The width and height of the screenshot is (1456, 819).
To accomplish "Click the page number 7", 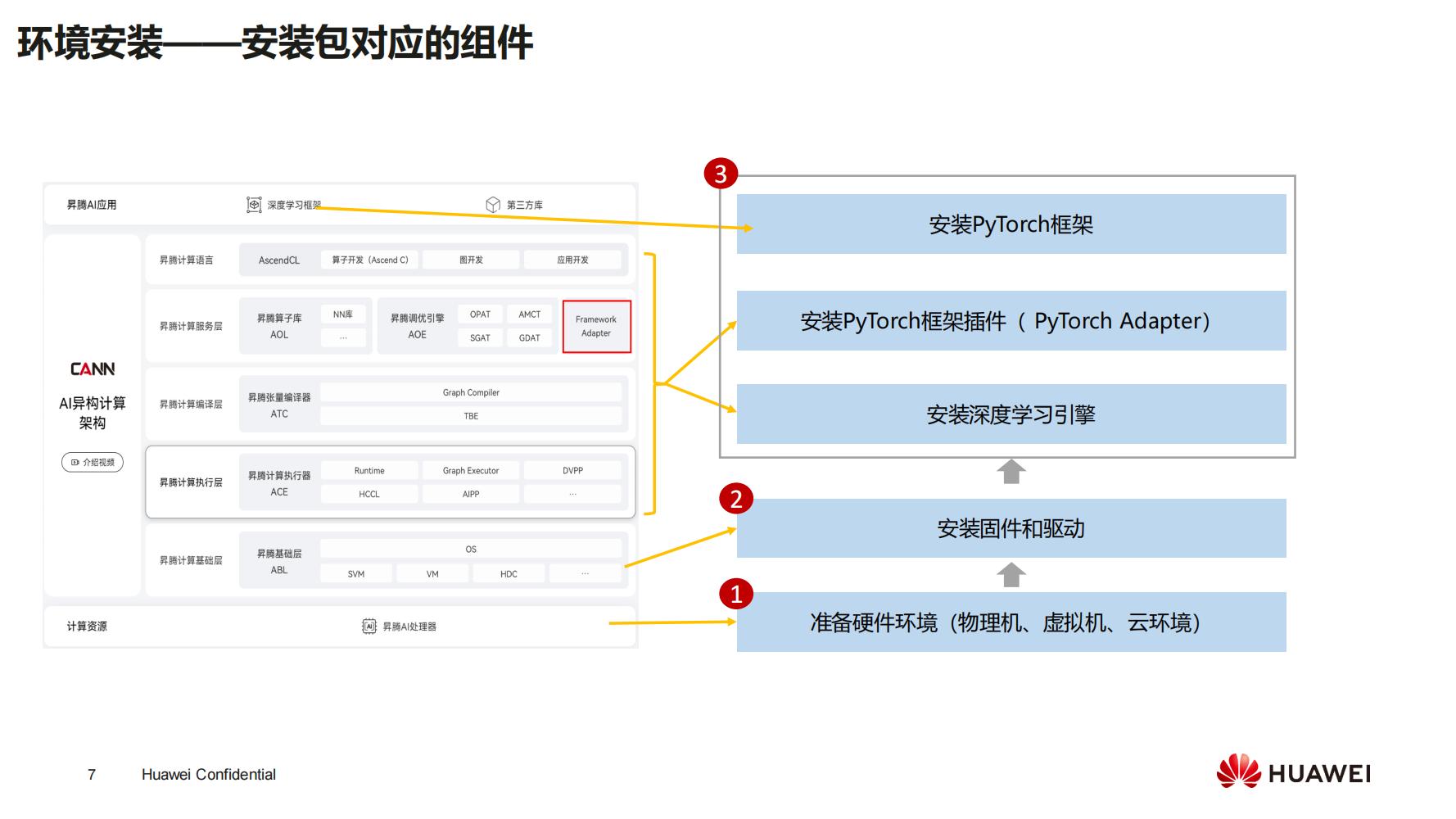I will pos(92,775).
